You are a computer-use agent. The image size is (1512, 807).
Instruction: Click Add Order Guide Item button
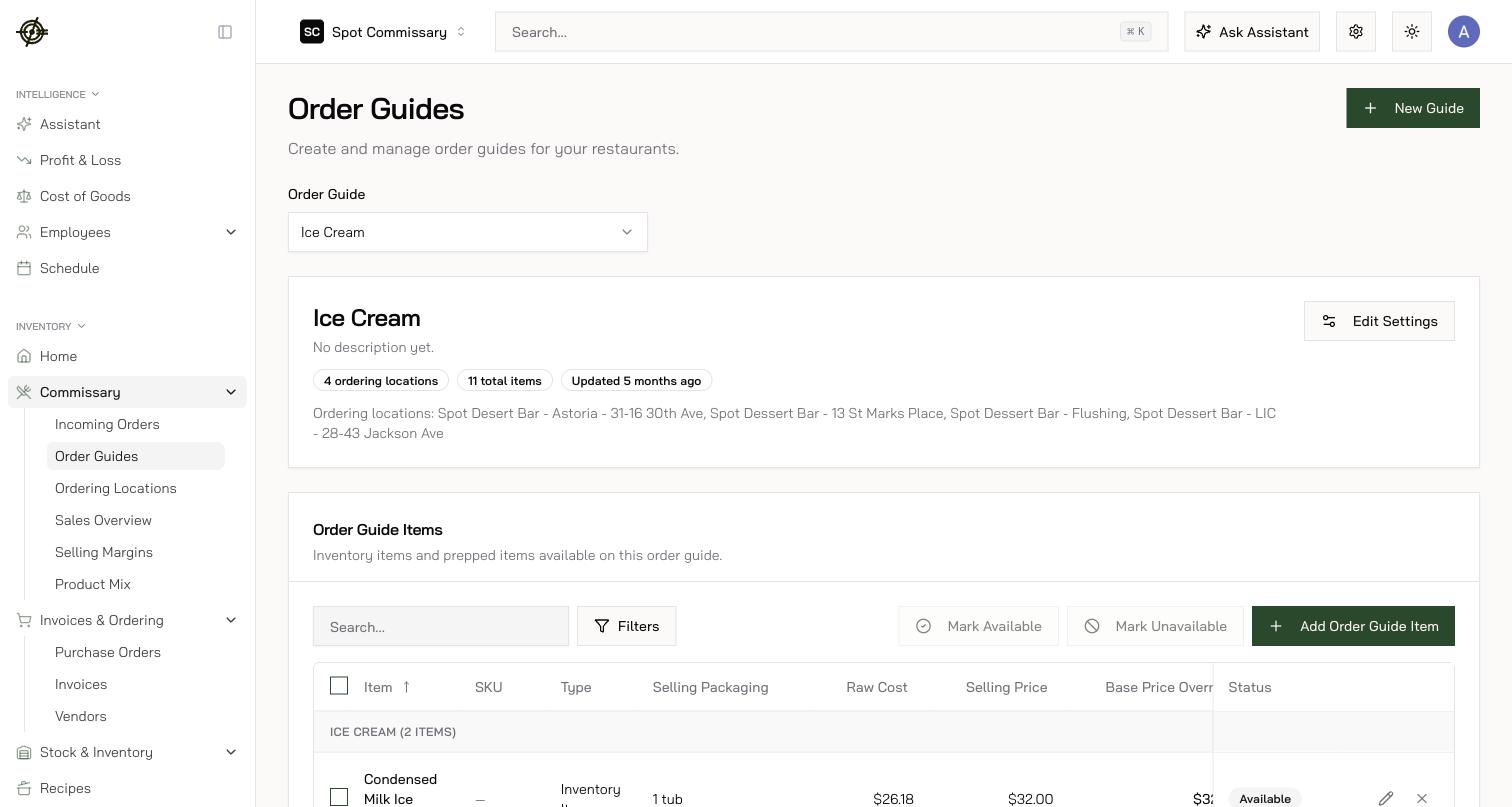1353,626
